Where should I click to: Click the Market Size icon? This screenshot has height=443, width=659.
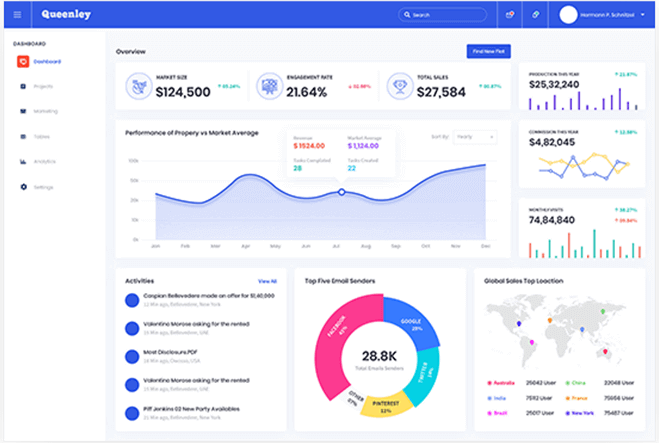click(137, 86)
